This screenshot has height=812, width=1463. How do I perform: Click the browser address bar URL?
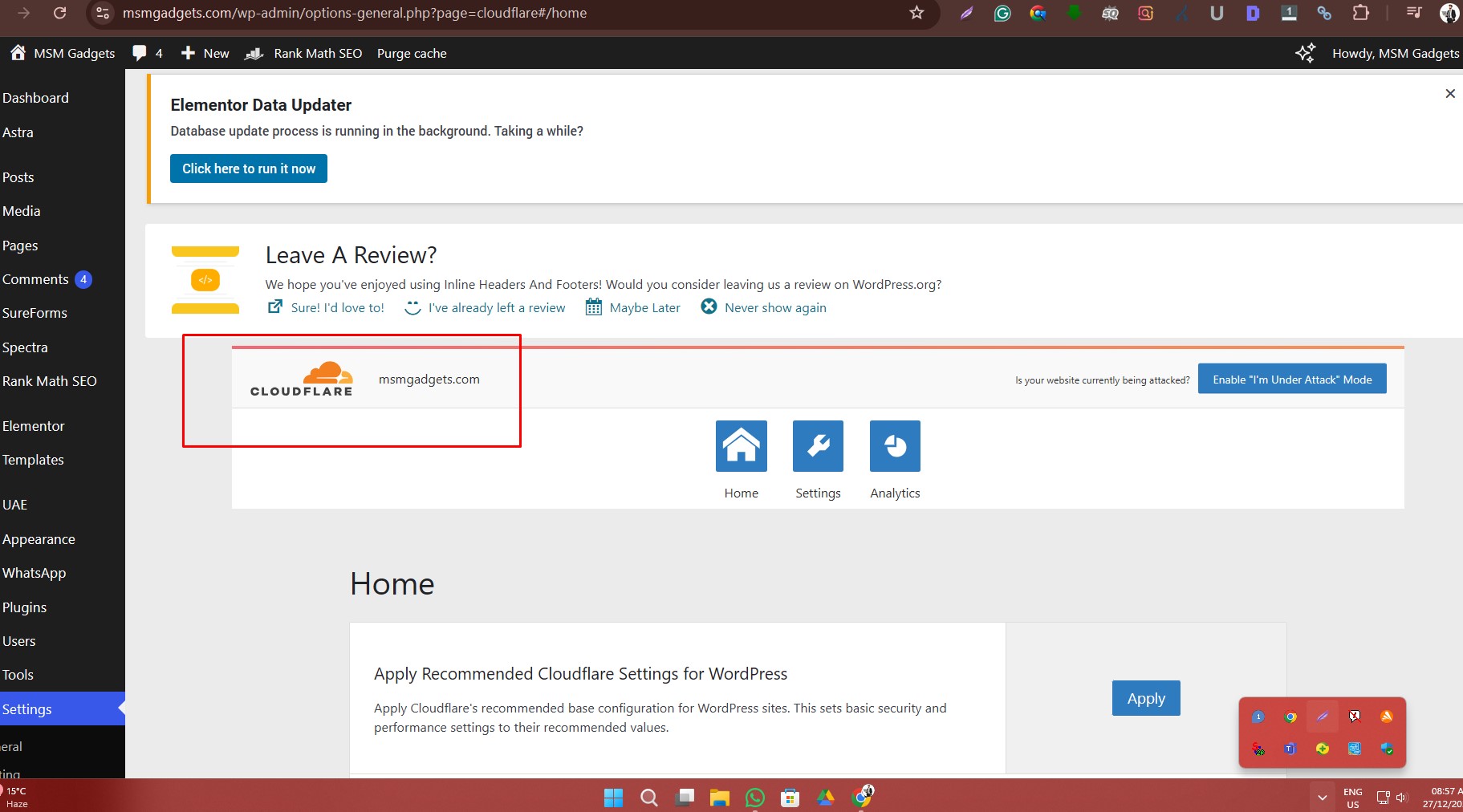[x=355, y=13]
